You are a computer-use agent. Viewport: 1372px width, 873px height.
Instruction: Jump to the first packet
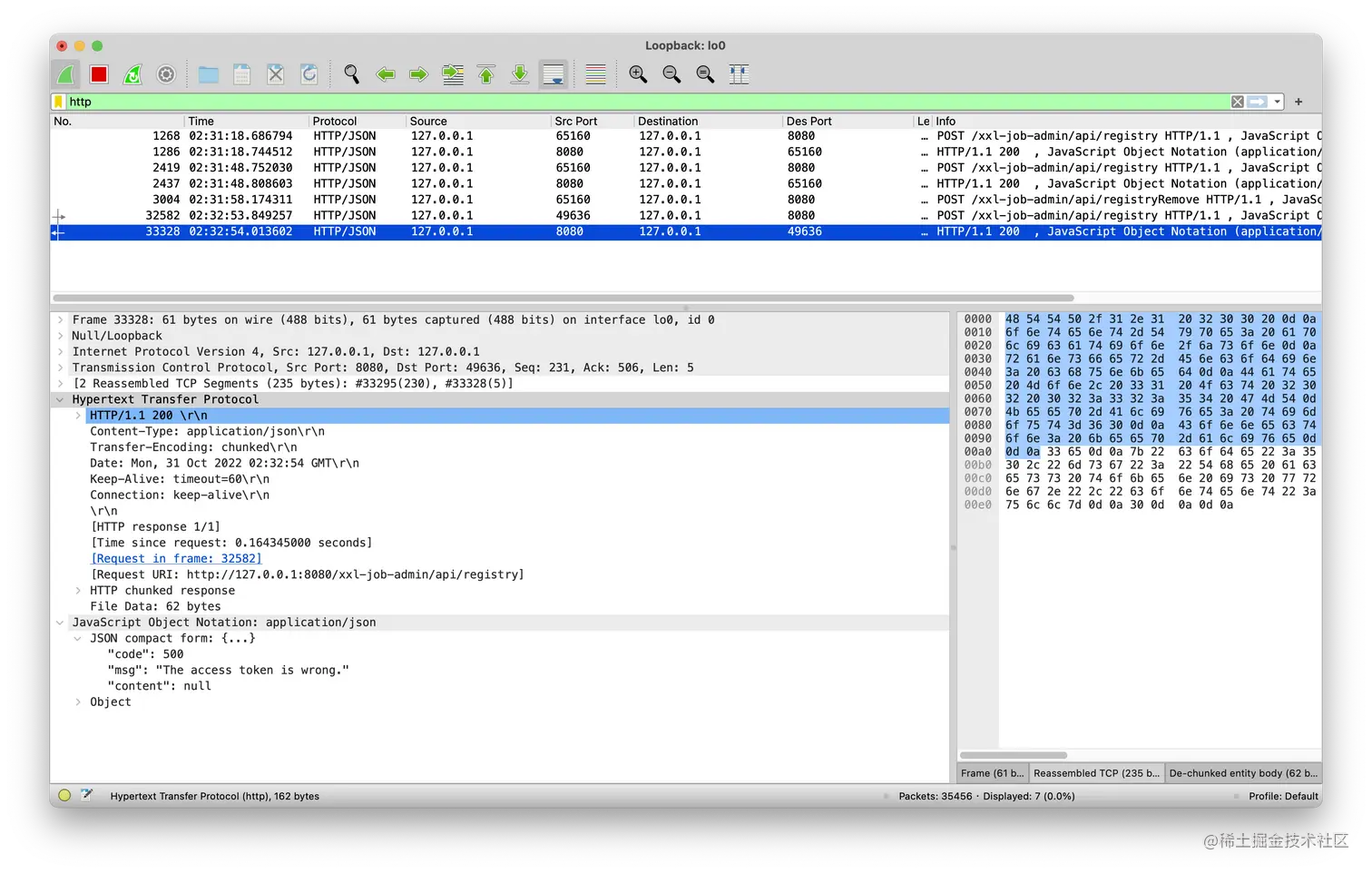[486, 74]
